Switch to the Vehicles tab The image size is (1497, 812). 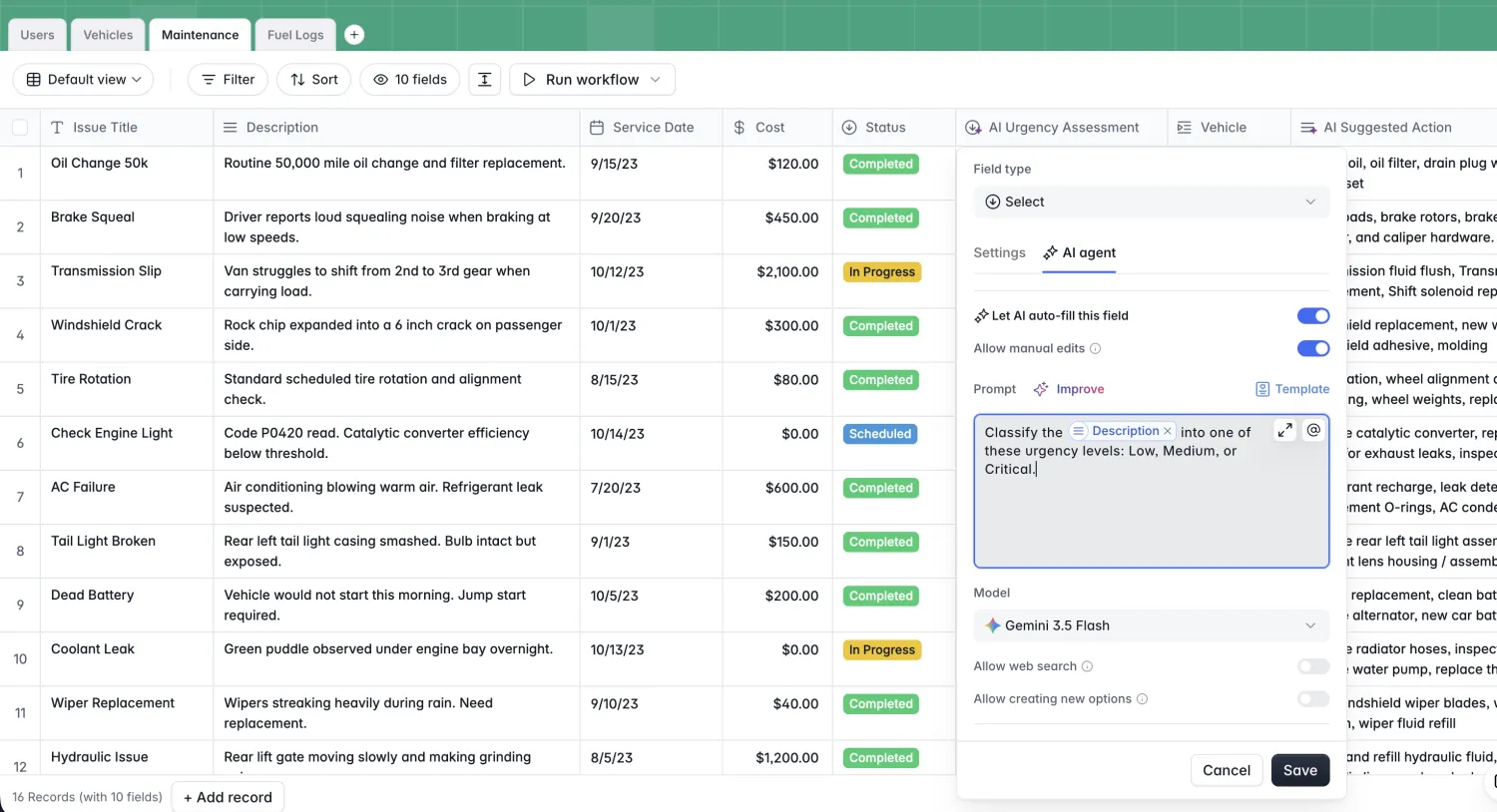(x=108, y=35)
